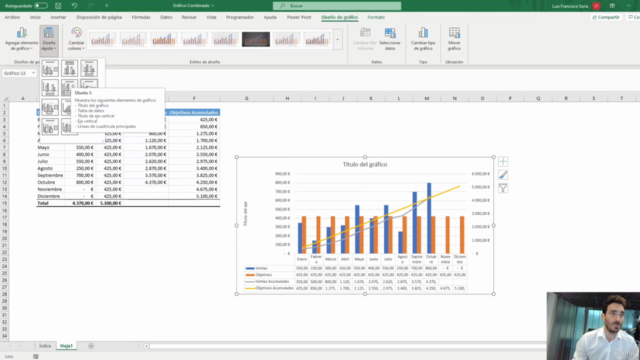Screen dimensions: 640x360
Task: Select the Hoja1 sheet tab
Action: click(x=66, y=346)
